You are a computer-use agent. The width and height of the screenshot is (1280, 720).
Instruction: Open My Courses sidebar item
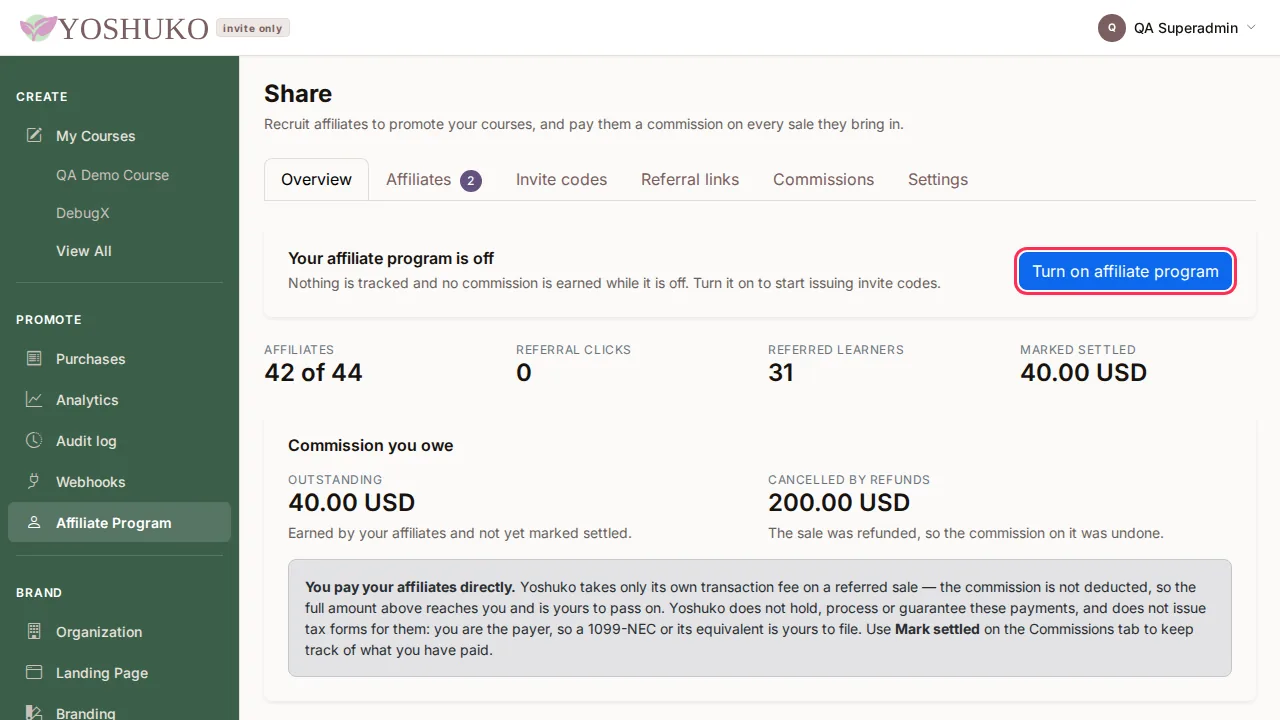tap(119, 135)
